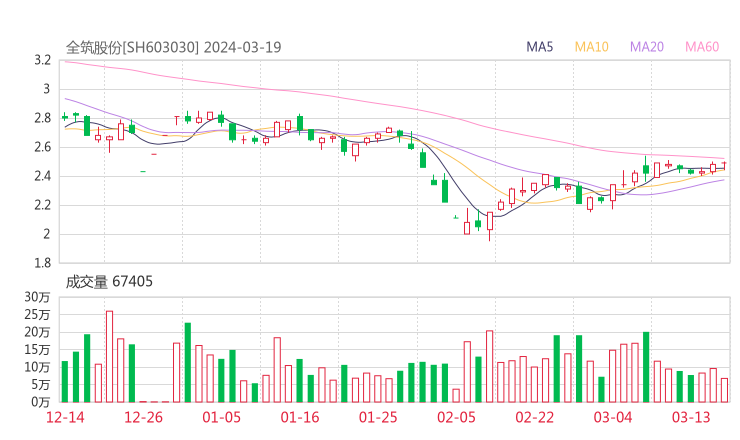Click the 03-04 date axis label
Image resolution: width=740 pixels, height=440 pixels.
[x=613, y=417]
